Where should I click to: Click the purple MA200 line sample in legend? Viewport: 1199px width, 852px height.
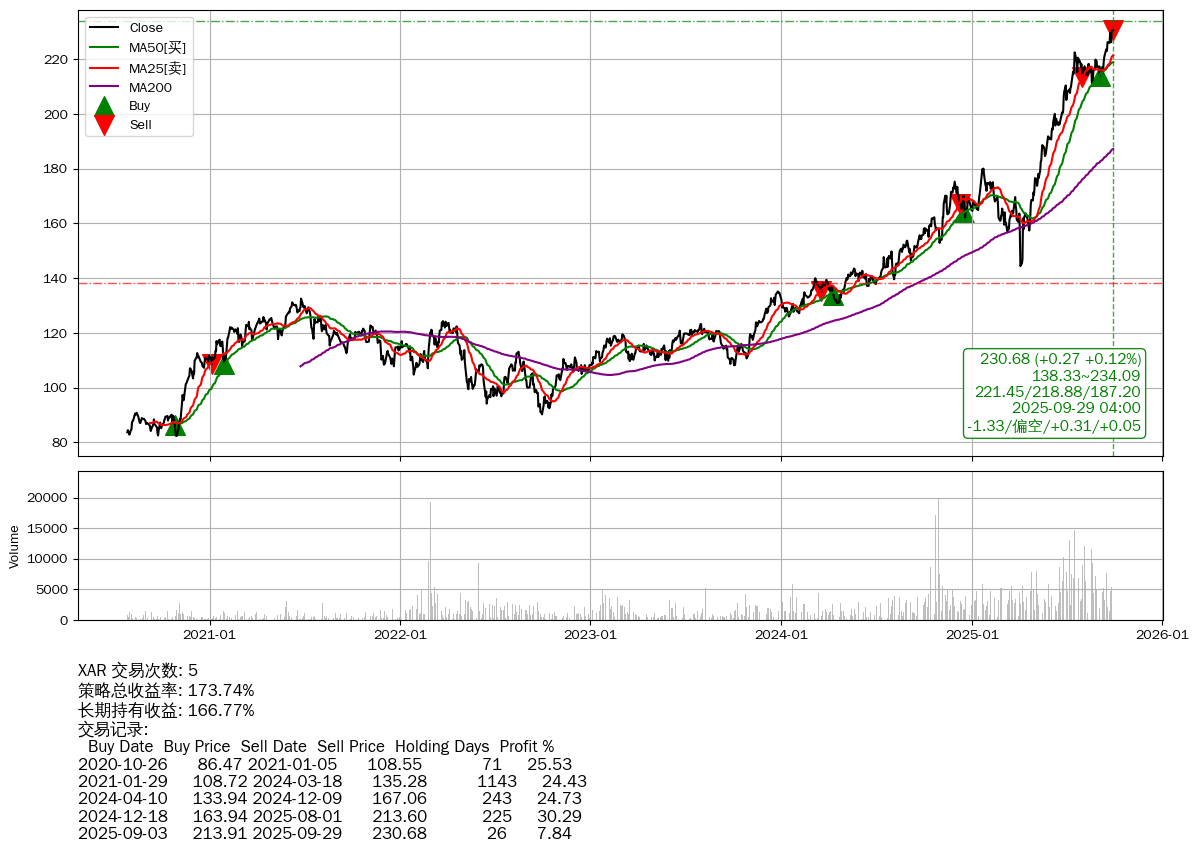(104, 88)
